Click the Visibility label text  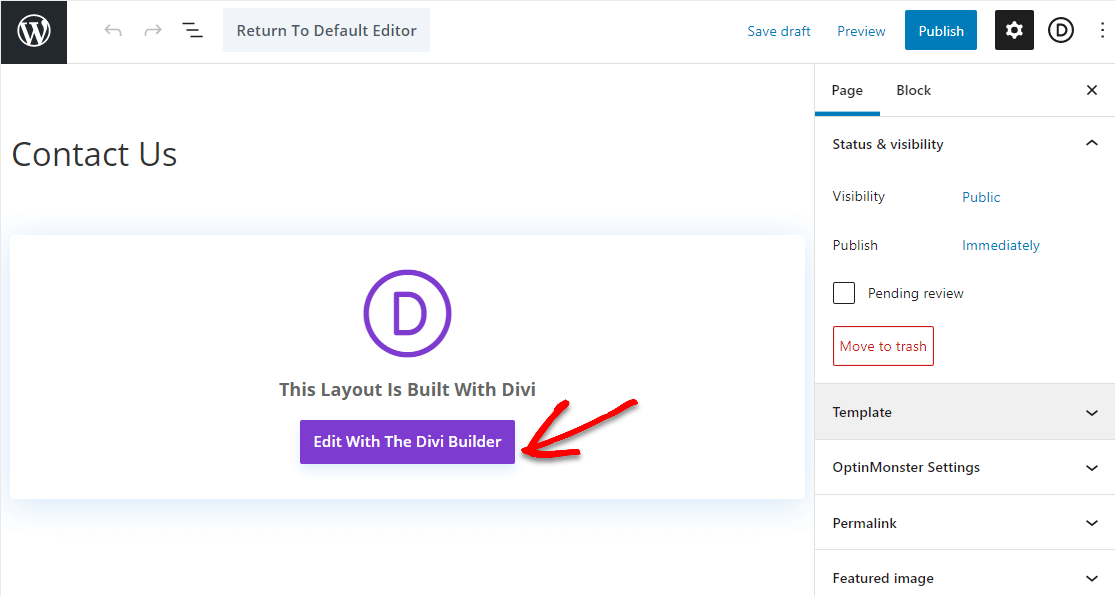(x=858, y=197)
